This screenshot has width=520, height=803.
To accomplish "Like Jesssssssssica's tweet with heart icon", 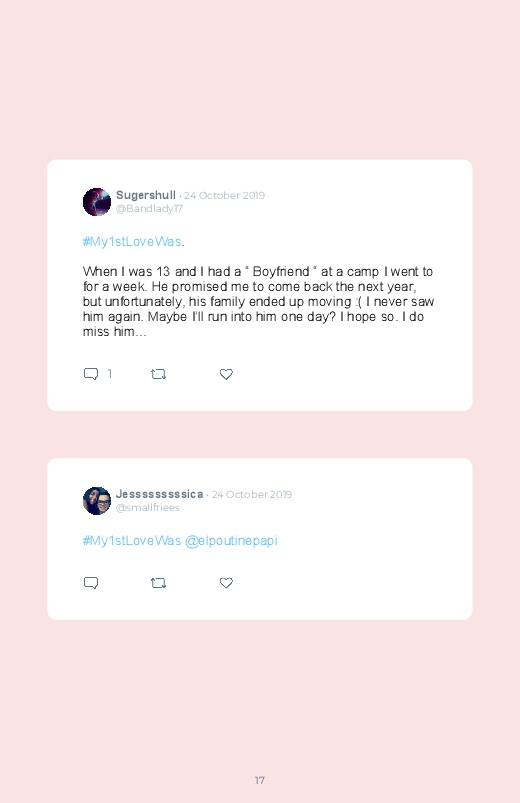I will 226,583.
